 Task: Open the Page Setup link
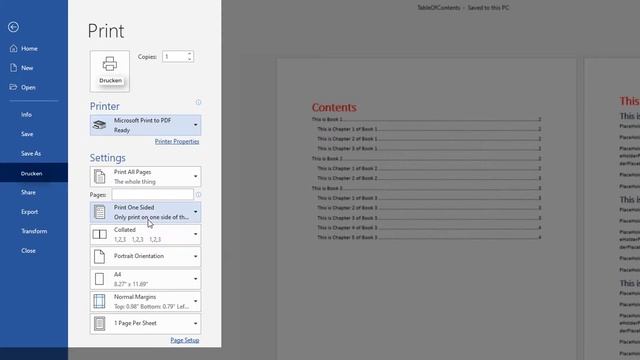pos(185,340)
